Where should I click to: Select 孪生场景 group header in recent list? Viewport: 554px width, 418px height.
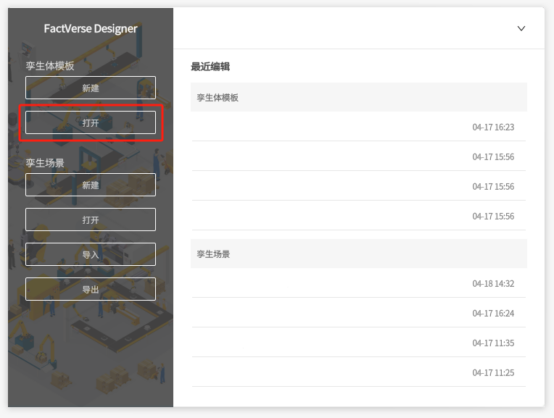[x=359, y=254]
